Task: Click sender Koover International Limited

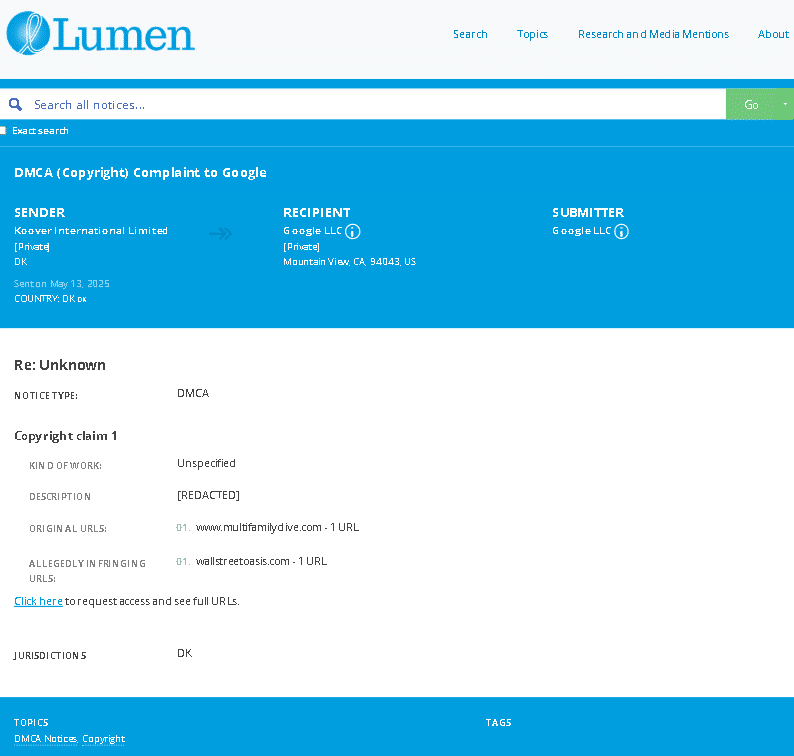Action: click(x=91, y=230)
